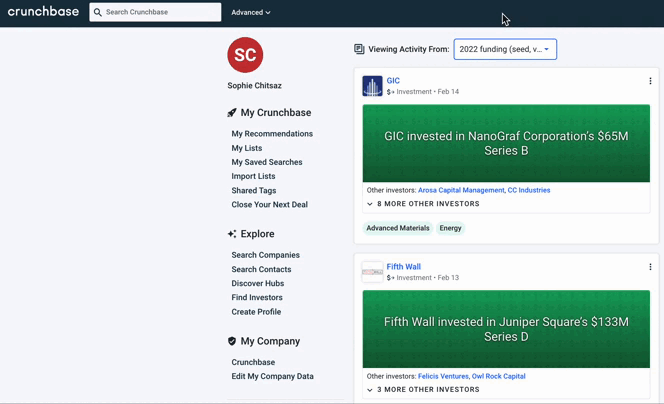
Task: Open the Fifth Wall profile link
Action: (404, 267)
